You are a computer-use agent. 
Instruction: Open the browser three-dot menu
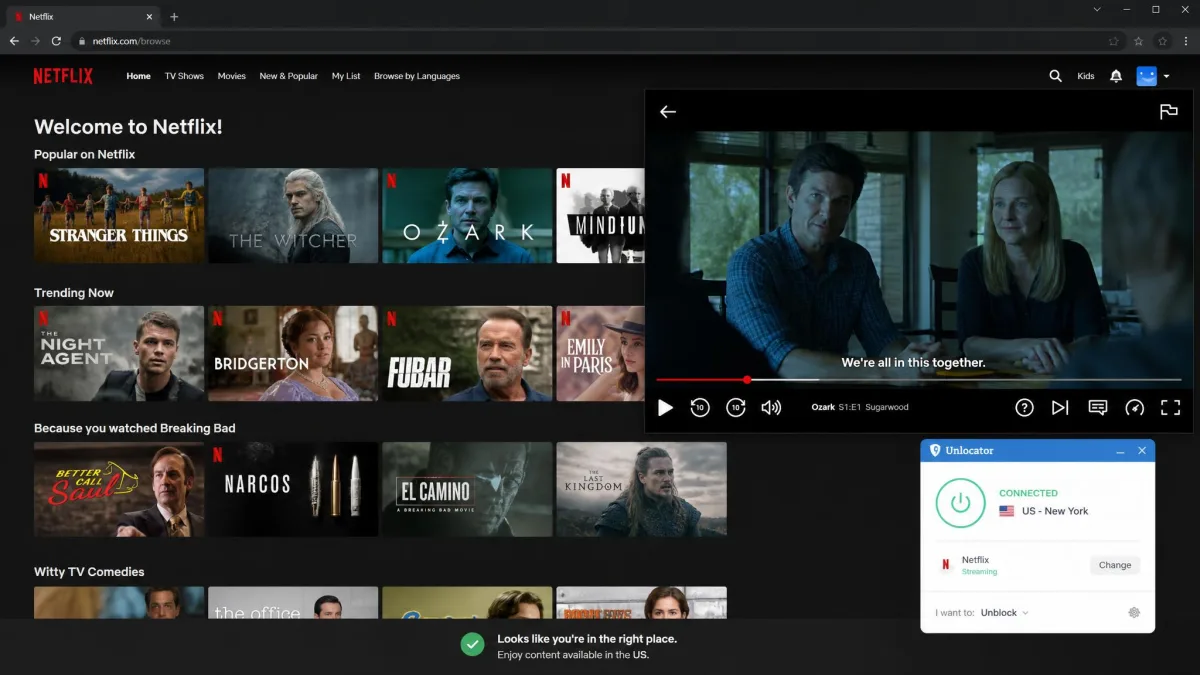coord(1185,41)
